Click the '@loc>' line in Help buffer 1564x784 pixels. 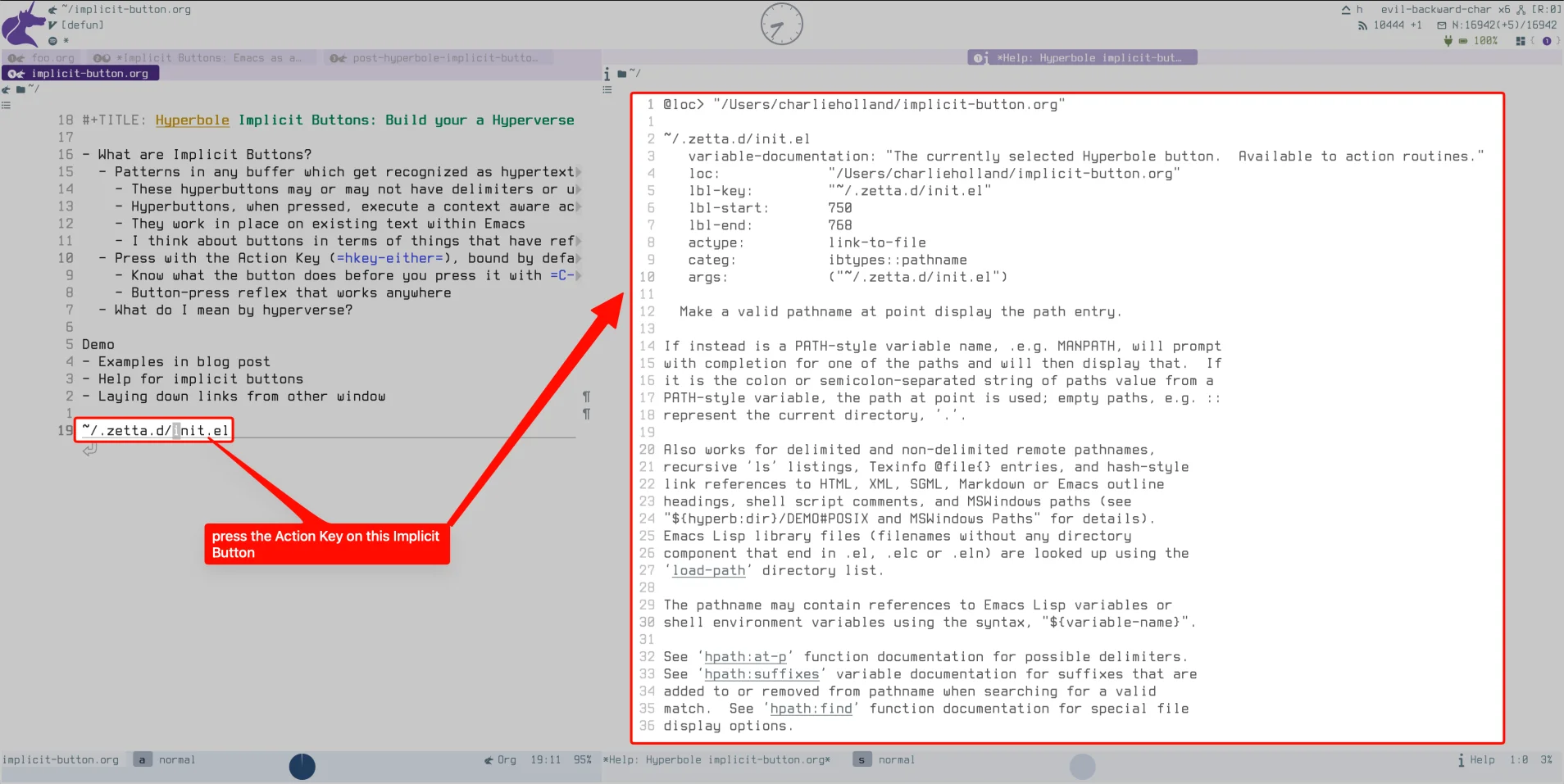[864, 104]
